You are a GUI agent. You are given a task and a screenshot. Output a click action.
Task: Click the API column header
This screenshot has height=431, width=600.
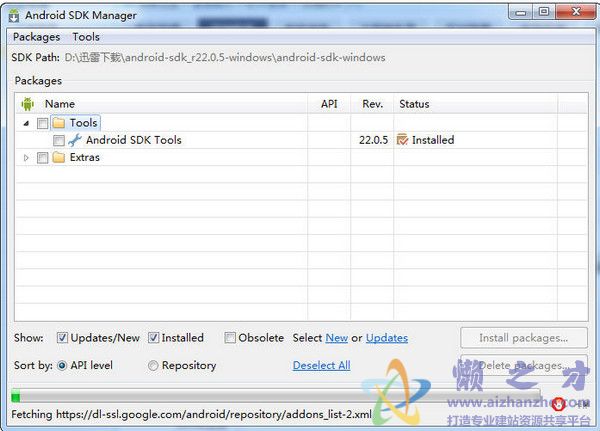[x=329, y=104]
